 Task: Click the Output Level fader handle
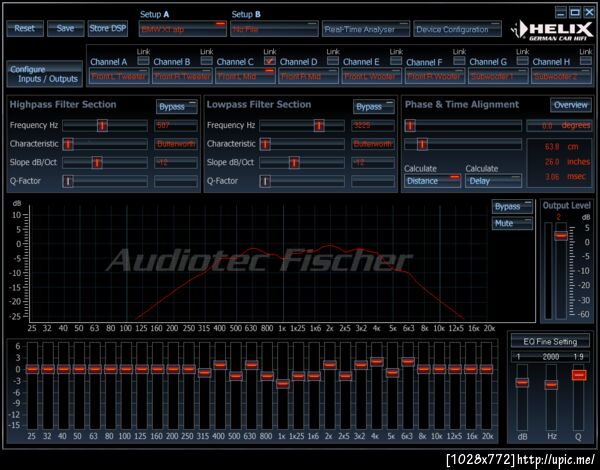tap(561, 236)
